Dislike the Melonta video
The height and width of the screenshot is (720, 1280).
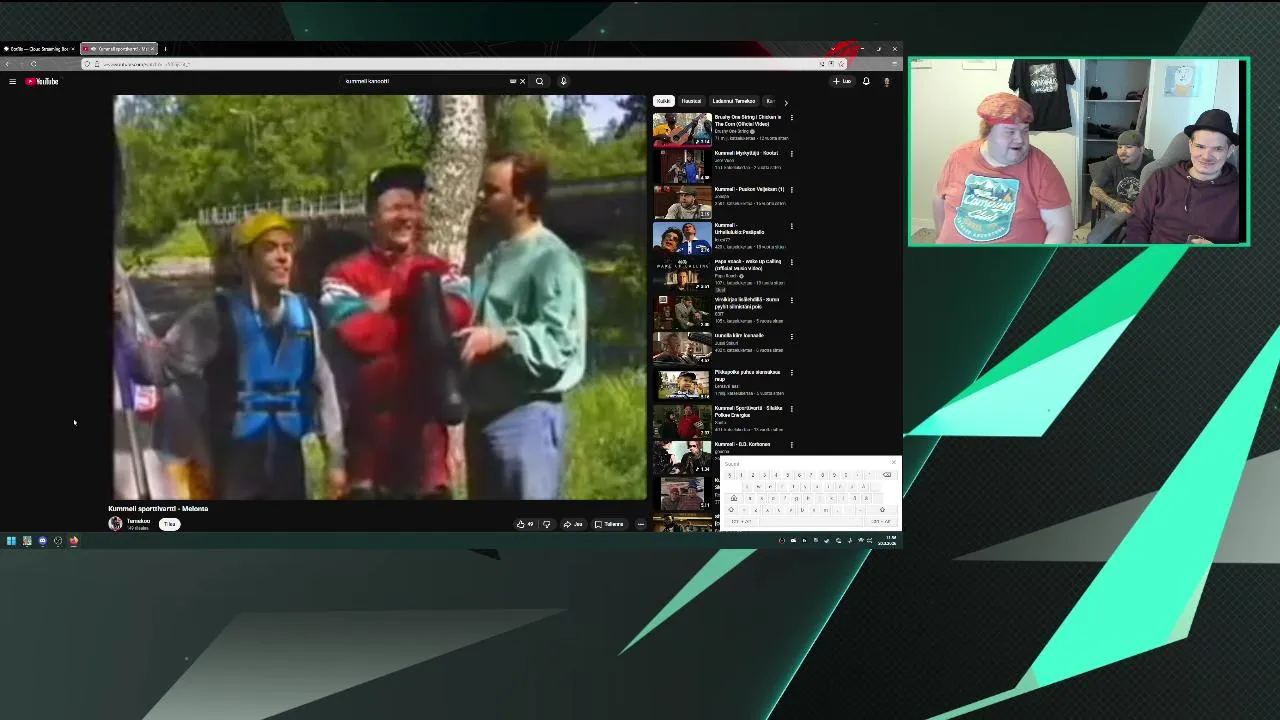546,524
